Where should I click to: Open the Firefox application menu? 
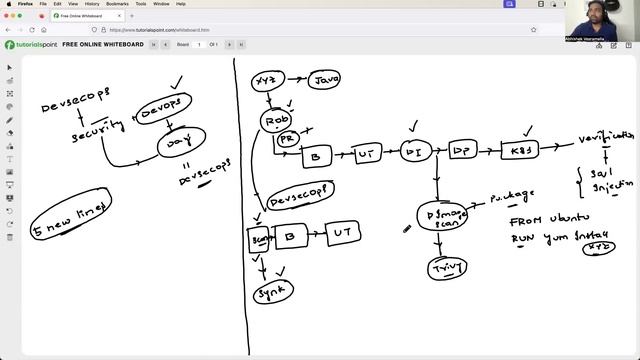point(25,4)
